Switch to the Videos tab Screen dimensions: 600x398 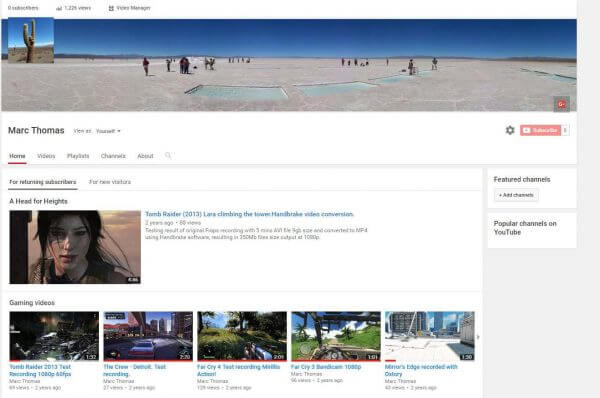pos(46,156)
